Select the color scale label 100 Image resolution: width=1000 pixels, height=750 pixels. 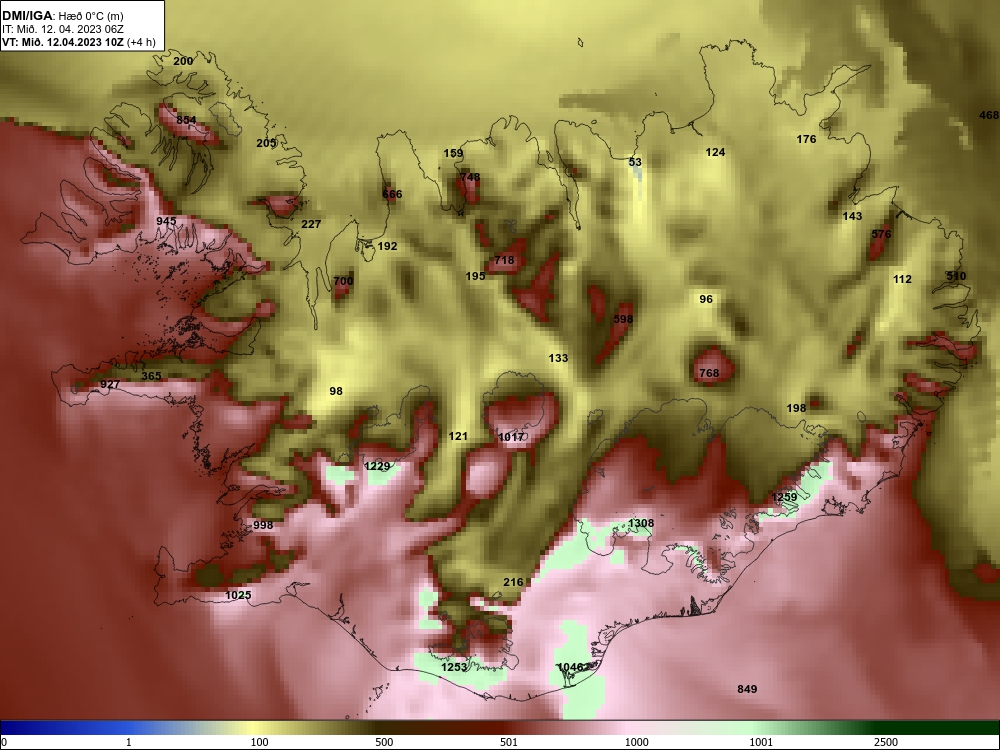tap(260, 742)
